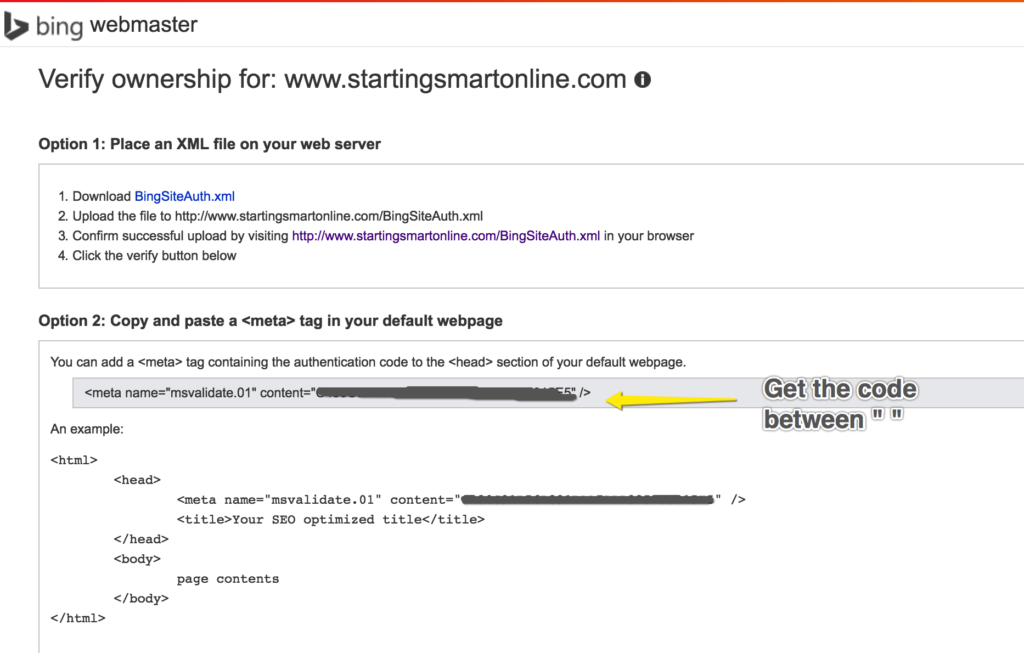The image size is (1024, 653).
Task: Select the msvalidate.01 meta tag code box
Action: [548, 392]
